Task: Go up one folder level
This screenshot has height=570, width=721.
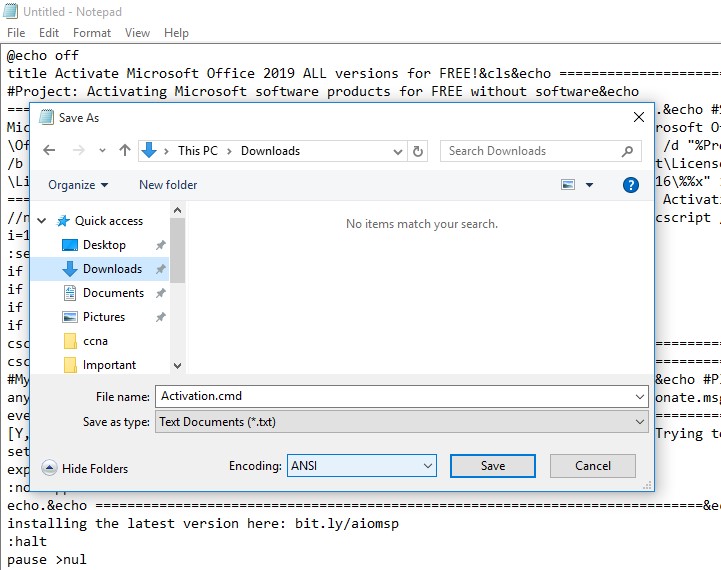Action: click(125, 150)
